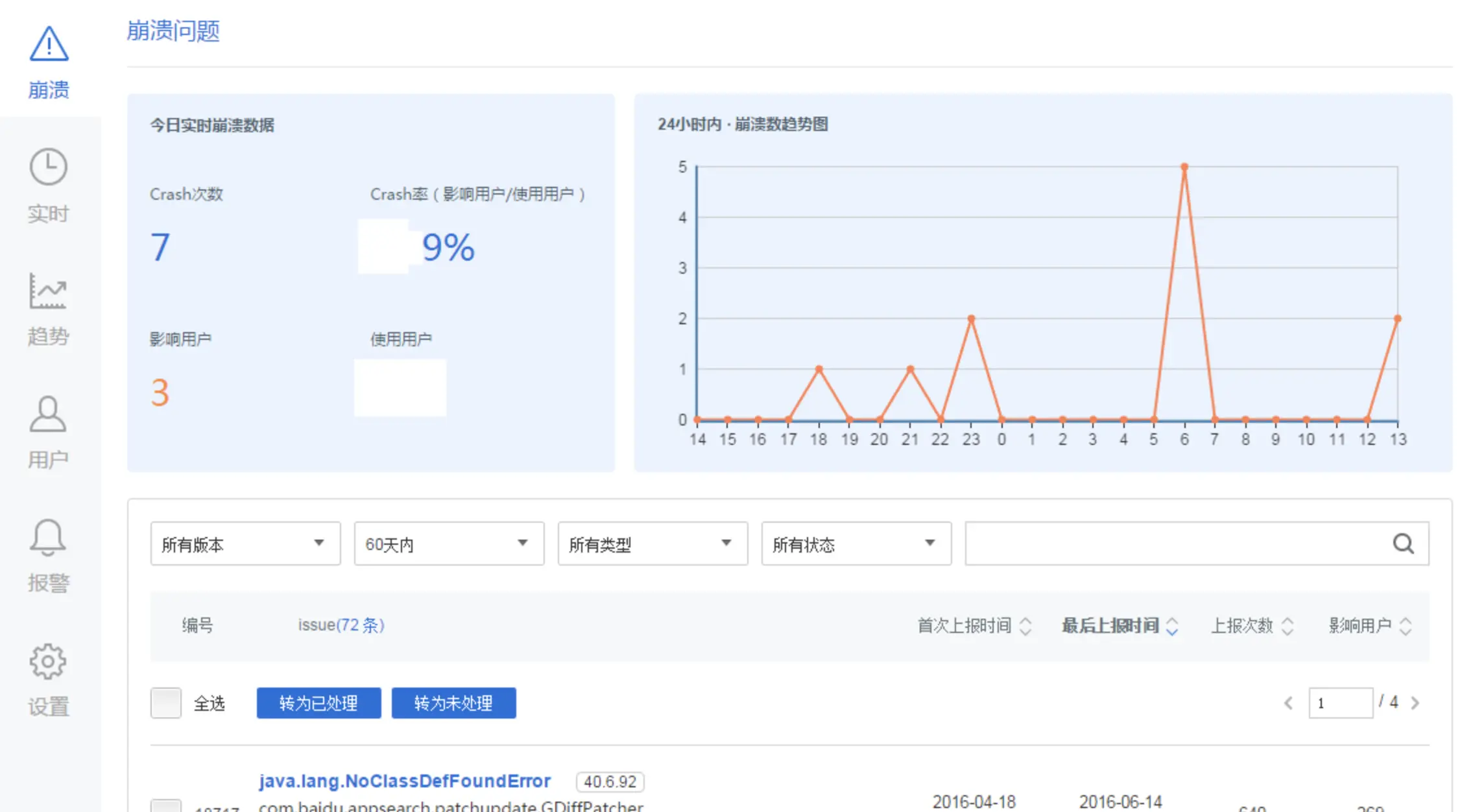
Task: Open the 用户 user icon
Action: click(48, 414)
